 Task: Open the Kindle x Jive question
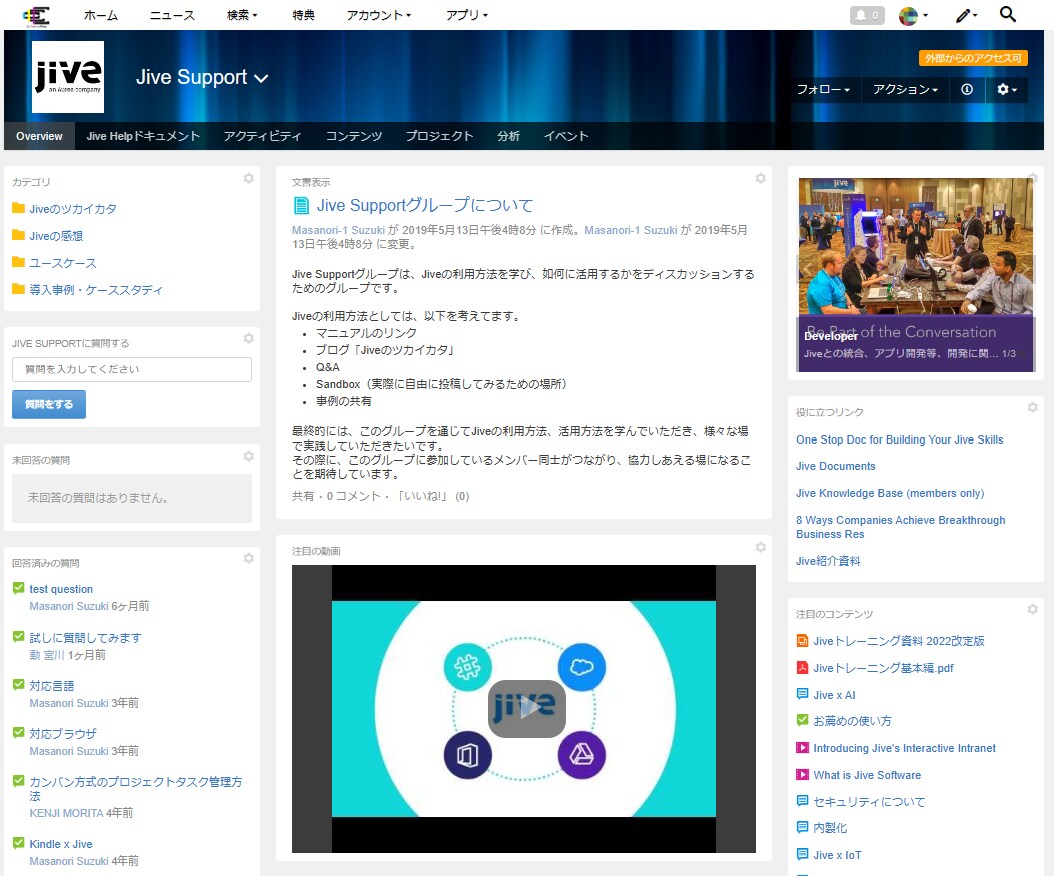[60, 844]
